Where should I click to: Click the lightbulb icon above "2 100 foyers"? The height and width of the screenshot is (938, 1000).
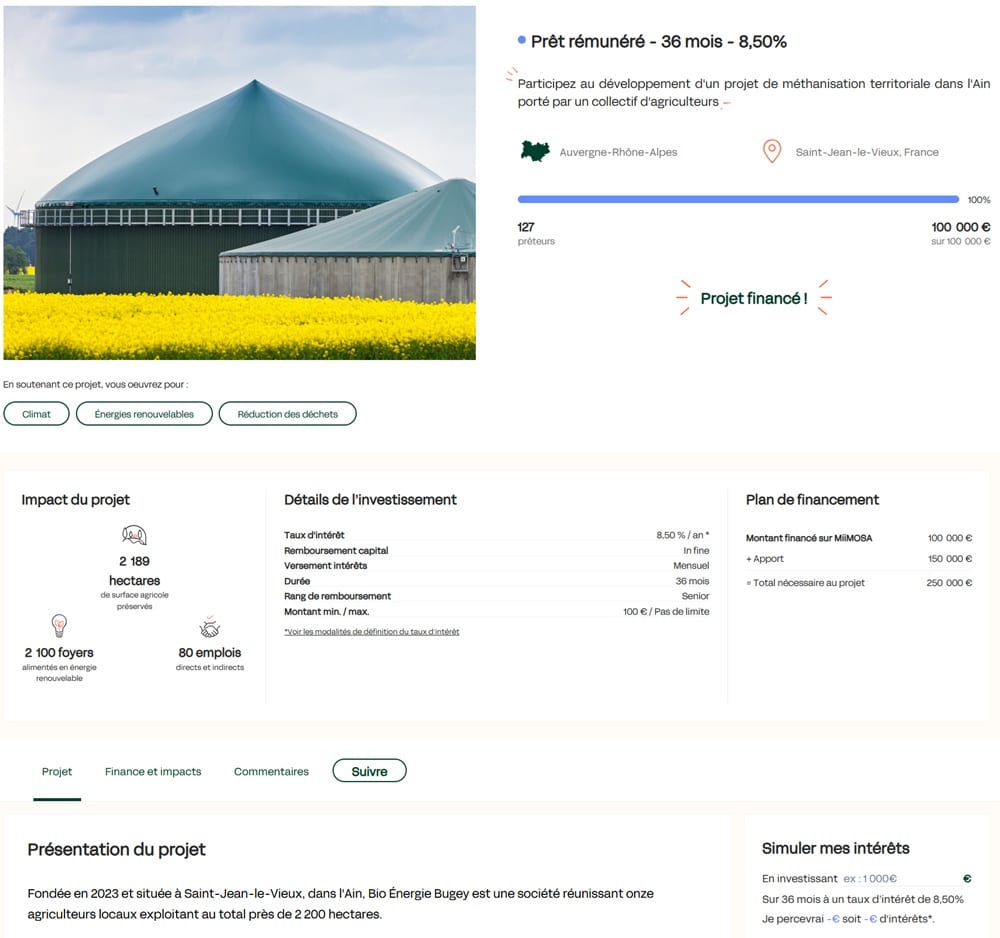[x=59, y=628]
